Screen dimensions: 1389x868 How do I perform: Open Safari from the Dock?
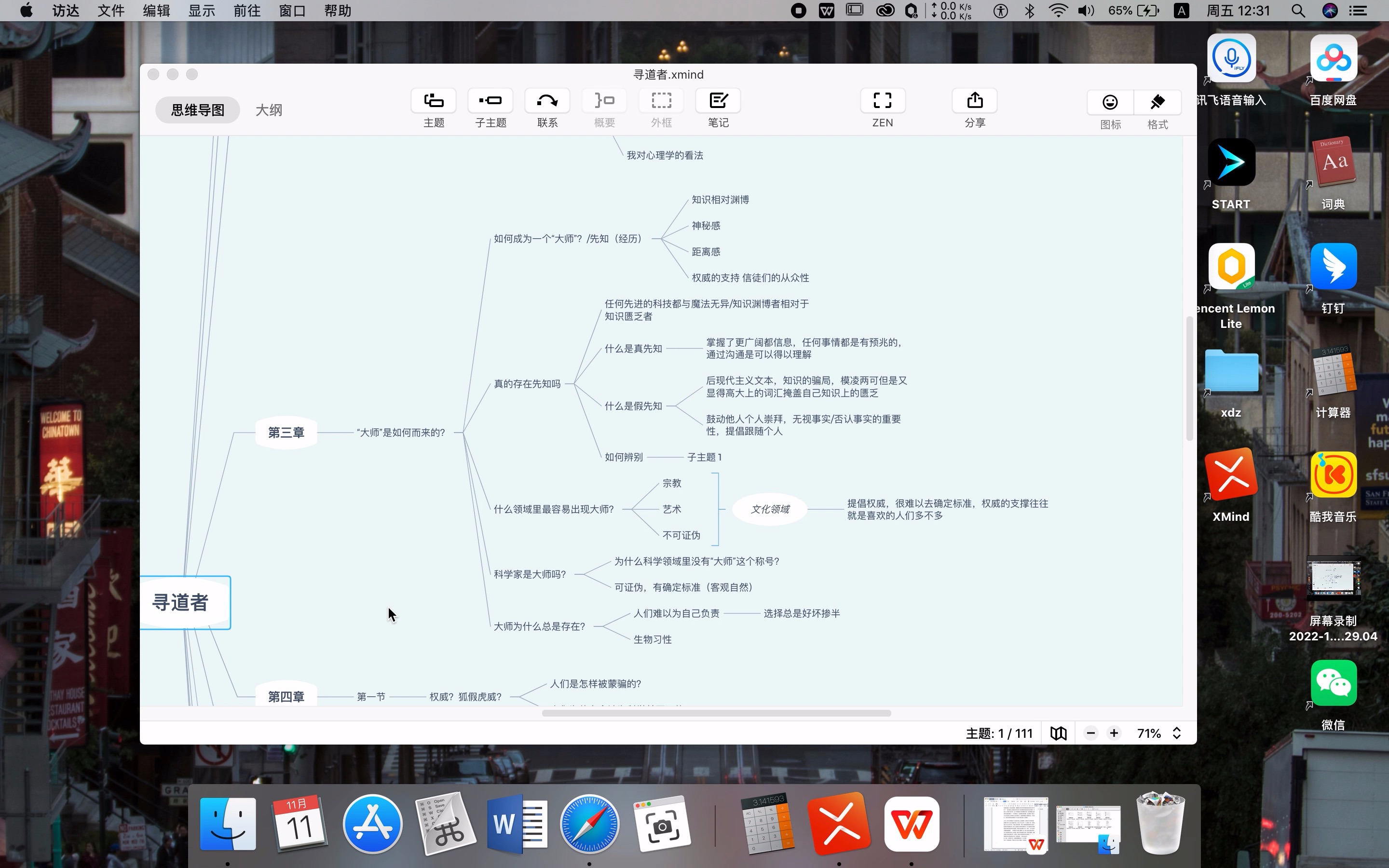tap(589, 825)
